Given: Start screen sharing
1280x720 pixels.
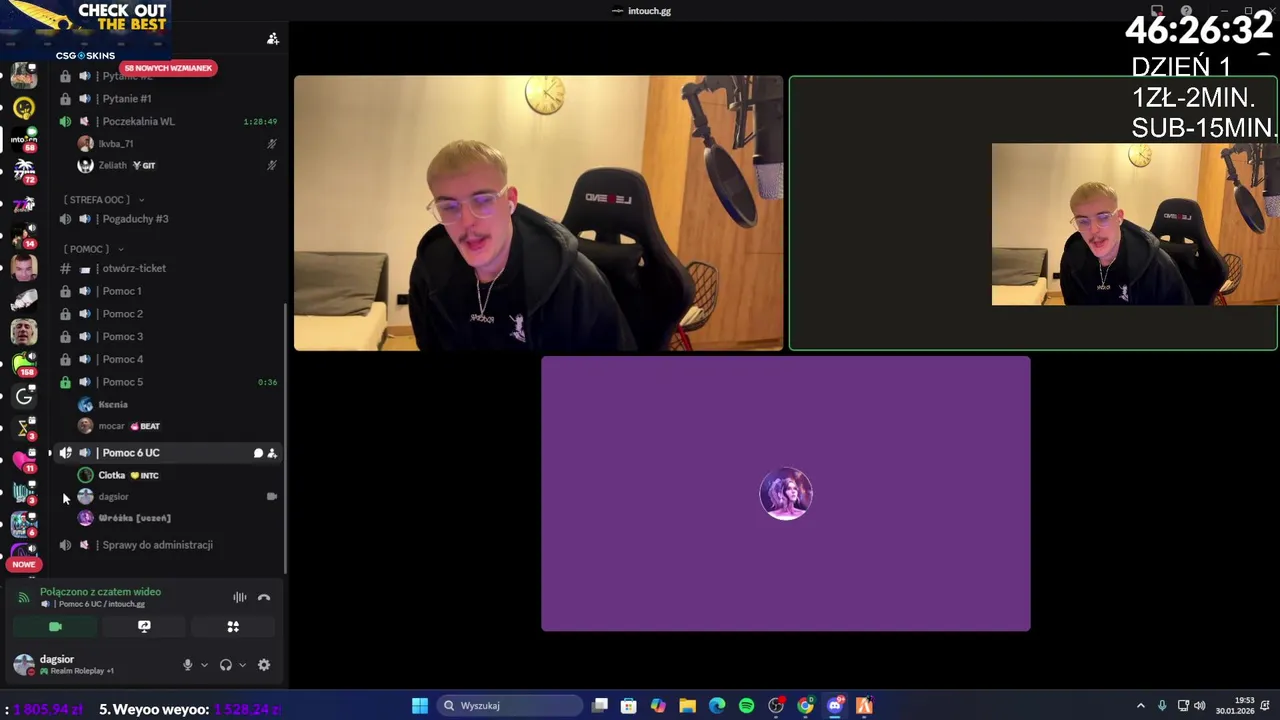Looking at the screenshot, I should (144, 627).
